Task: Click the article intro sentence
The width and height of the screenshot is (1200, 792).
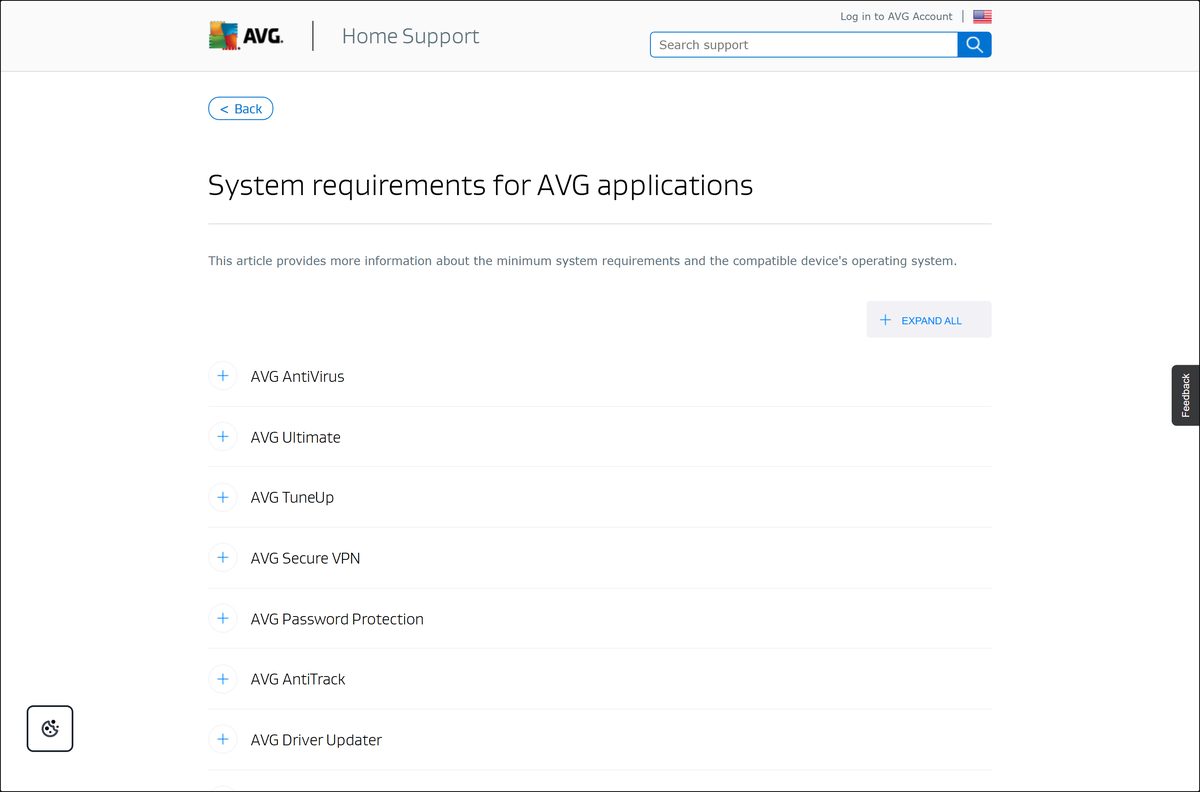Action: [x=582, y=261]
